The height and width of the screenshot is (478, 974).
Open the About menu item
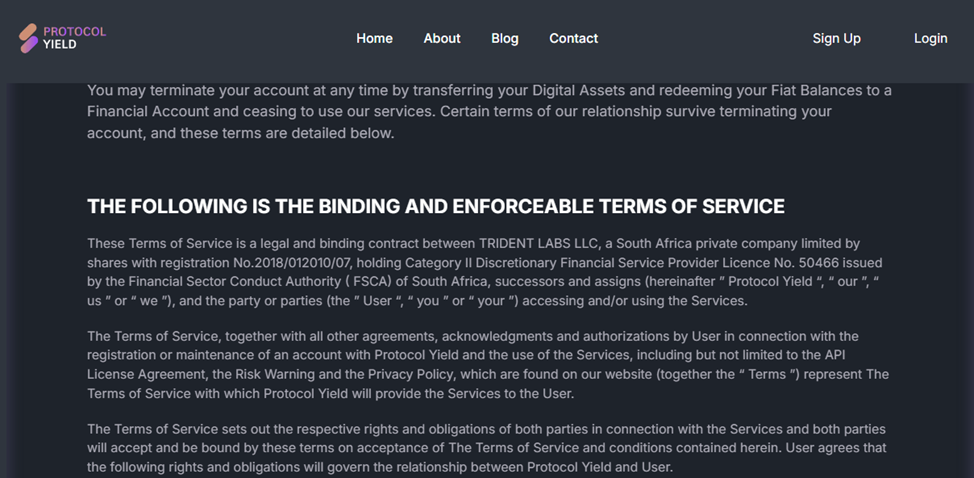442,38
